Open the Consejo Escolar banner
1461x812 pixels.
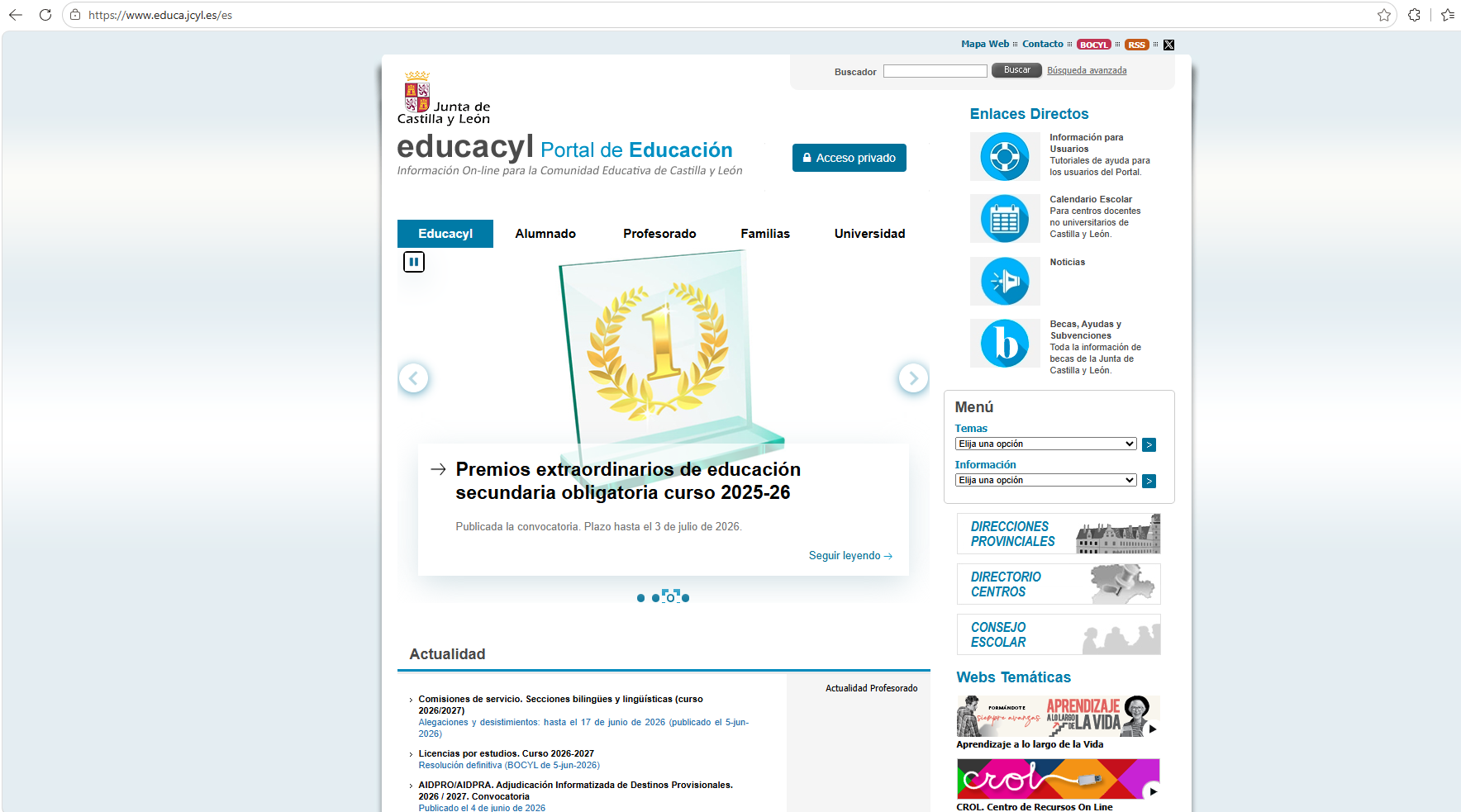tap(1059, 634)
